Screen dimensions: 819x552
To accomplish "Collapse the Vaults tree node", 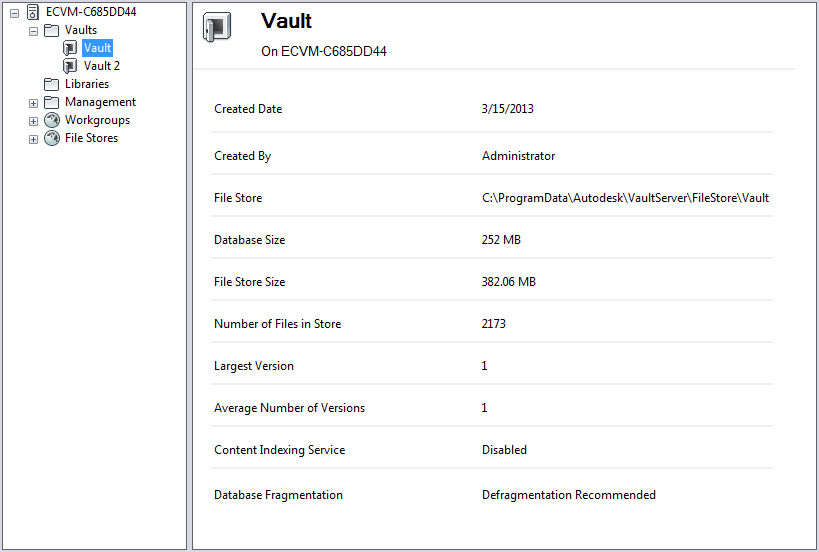I will [x=33, y=31].
